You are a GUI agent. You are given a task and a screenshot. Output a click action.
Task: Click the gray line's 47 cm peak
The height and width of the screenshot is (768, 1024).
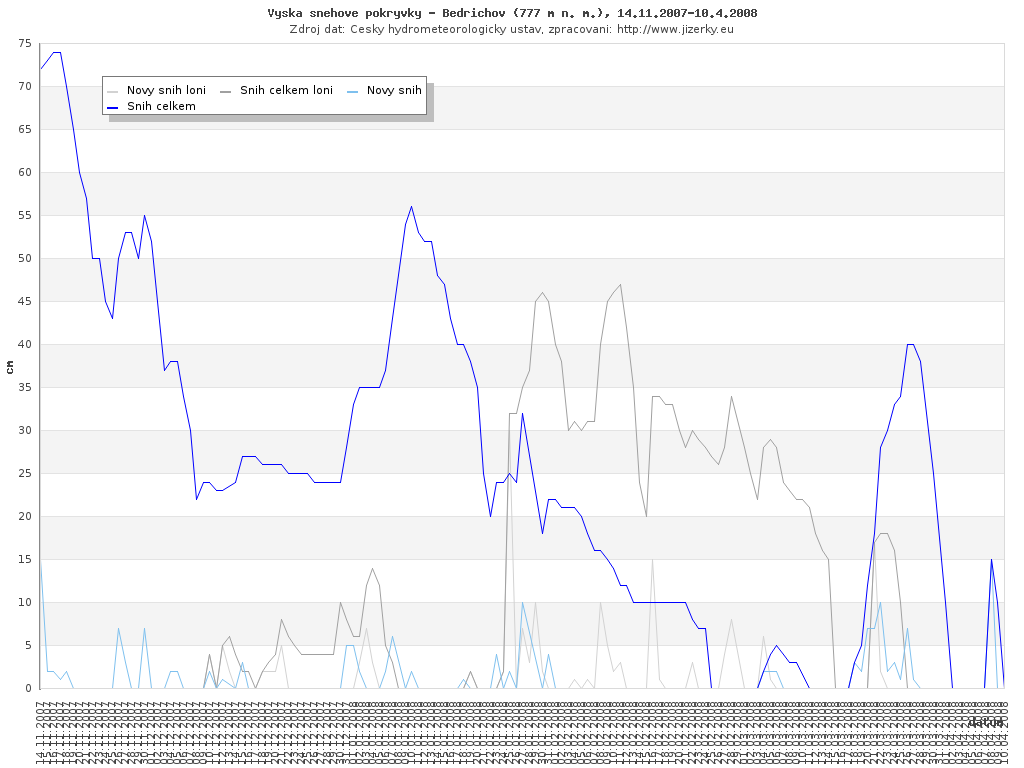pos(620,285)
